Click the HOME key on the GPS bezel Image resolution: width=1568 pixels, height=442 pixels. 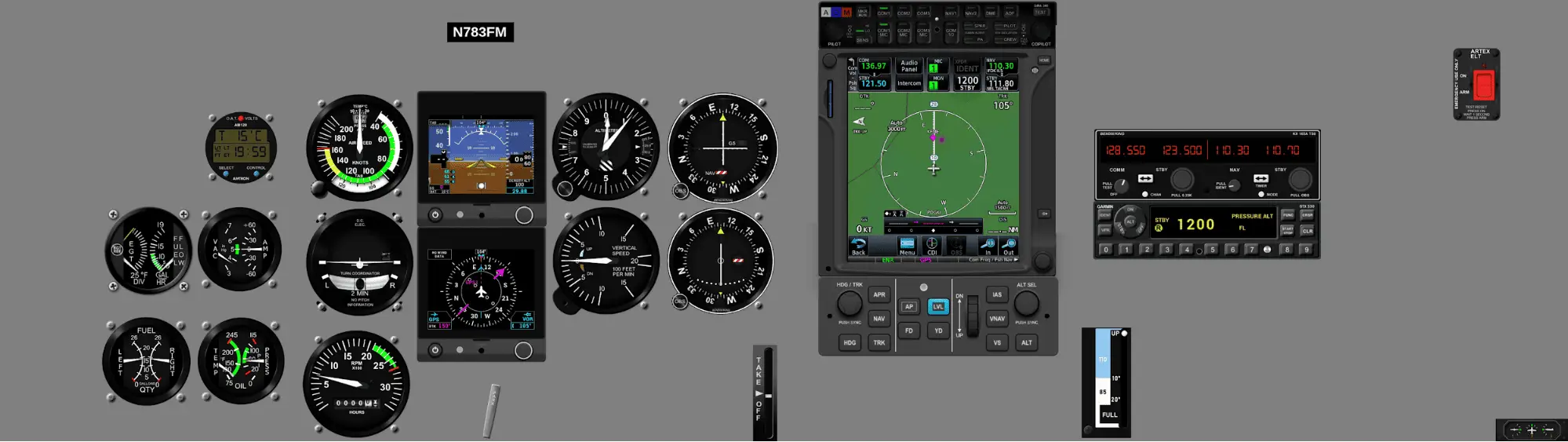coord(1044,60)
